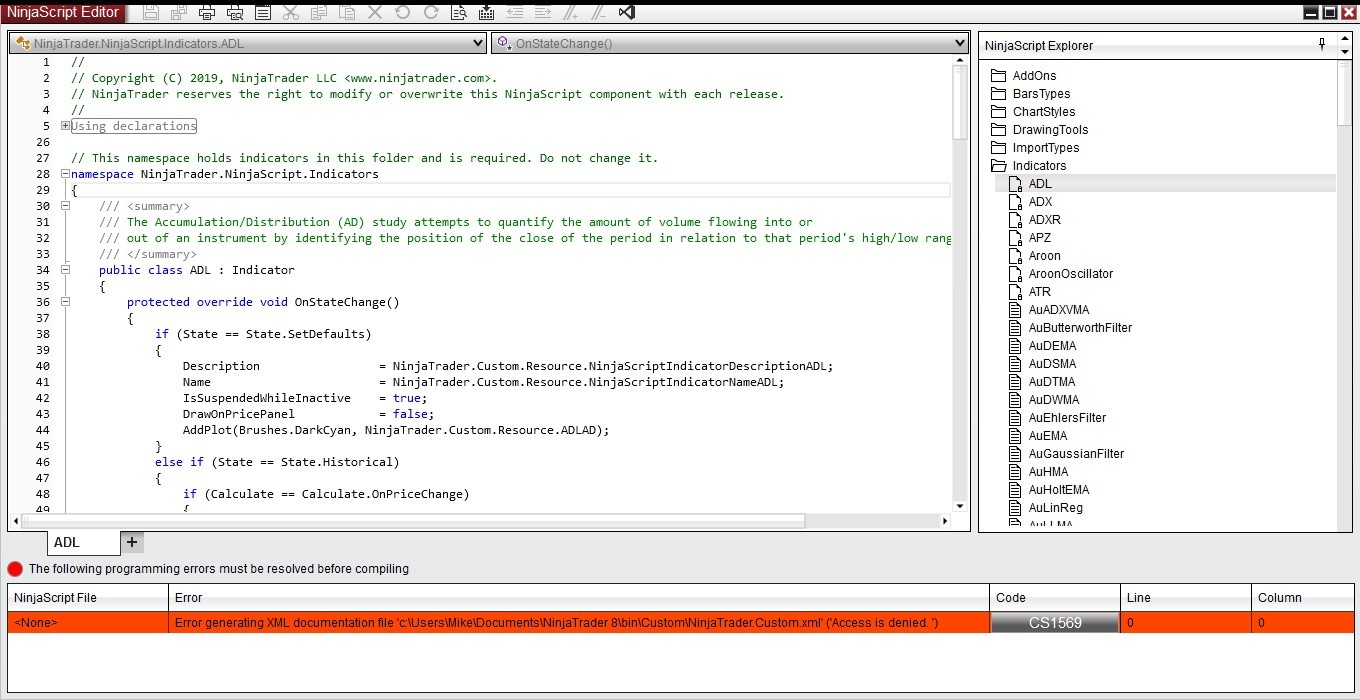Select the APZ indicator file
The width and height of the screenshot is (1360, 700).
[x=1028, y=238]
